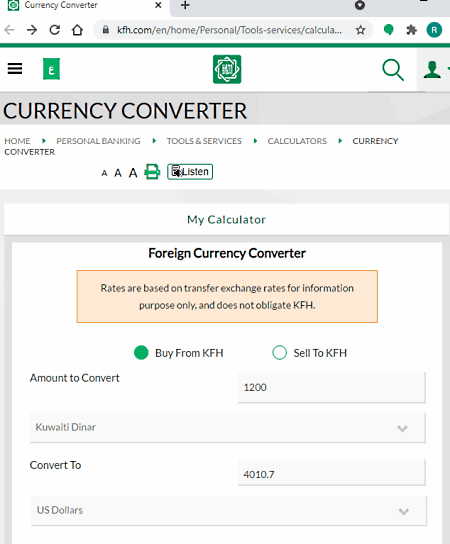Click the Convert To result field
This screenshot has height=544, width=450.
click(331, 473)
